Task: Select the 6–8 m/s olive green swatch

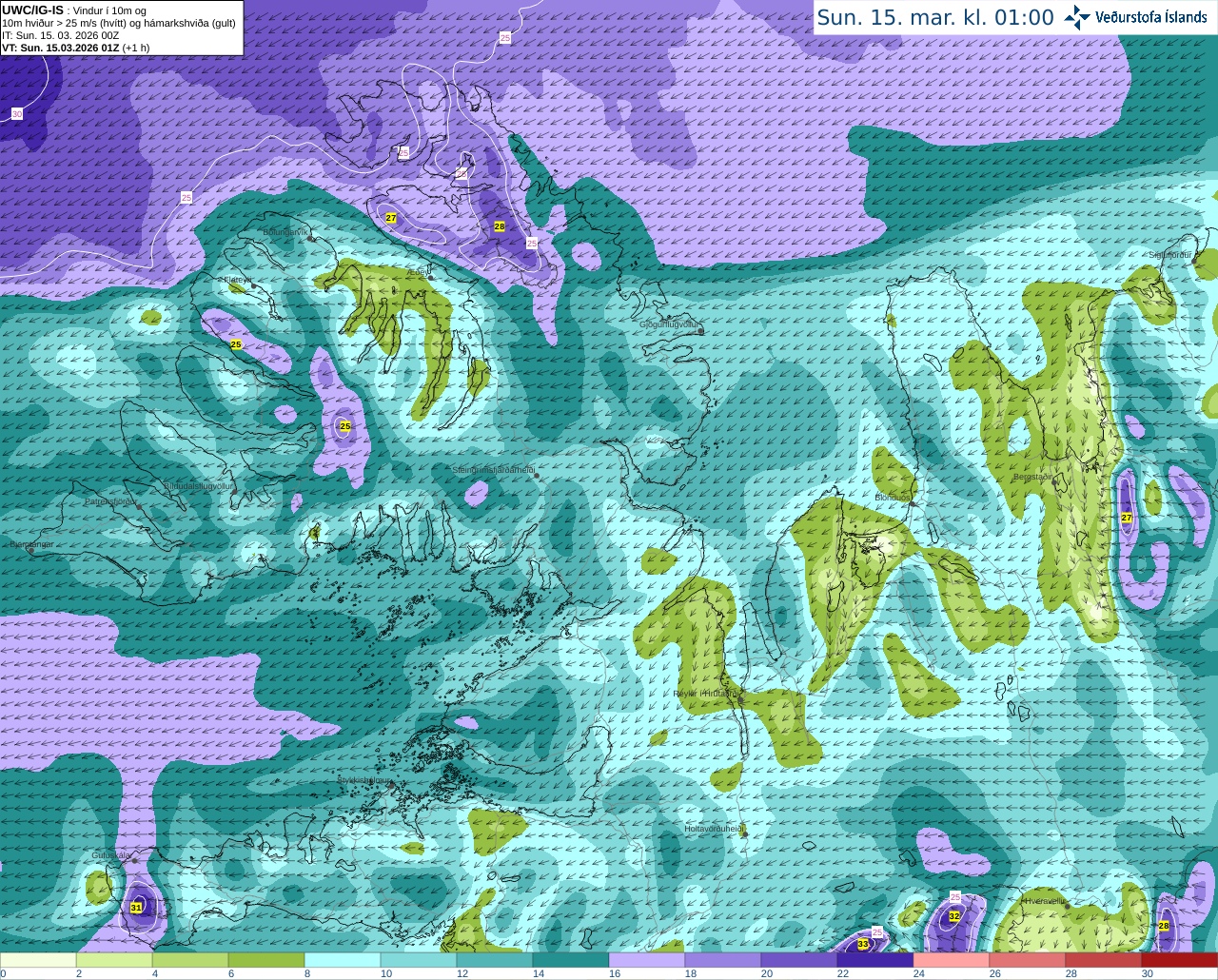Action: (266, 960)
